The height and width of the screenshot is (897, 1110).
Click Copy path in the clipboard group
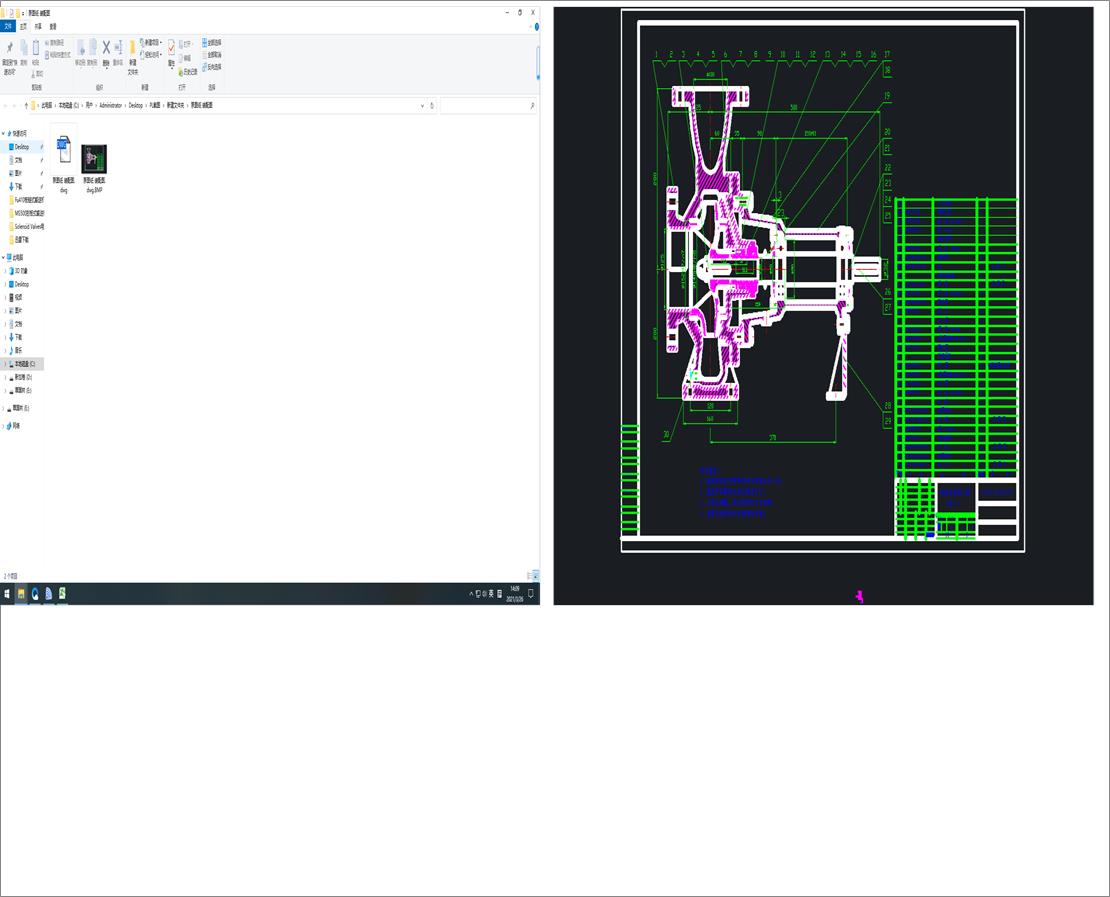coord(57,43)
